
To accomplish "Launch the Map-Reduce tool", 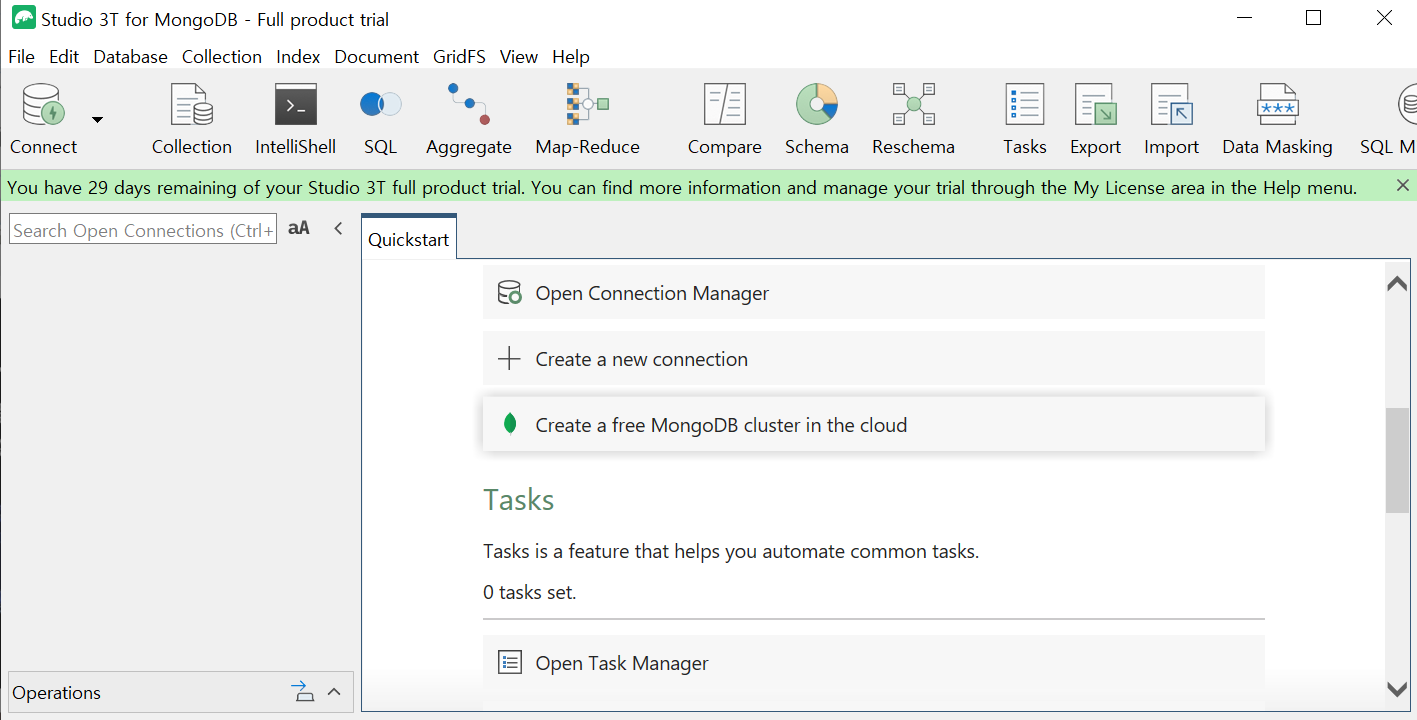I will [587, 119].
